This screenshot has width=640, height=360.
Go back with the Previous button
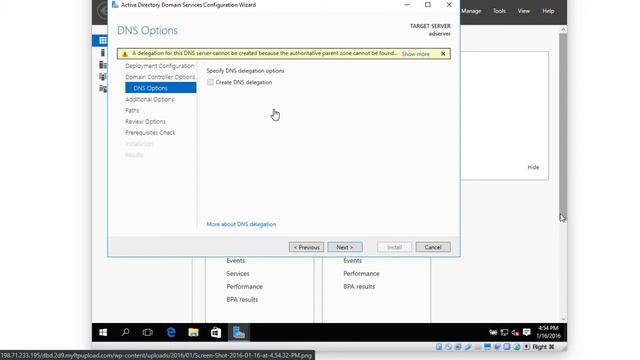click(x=306, y=247)
